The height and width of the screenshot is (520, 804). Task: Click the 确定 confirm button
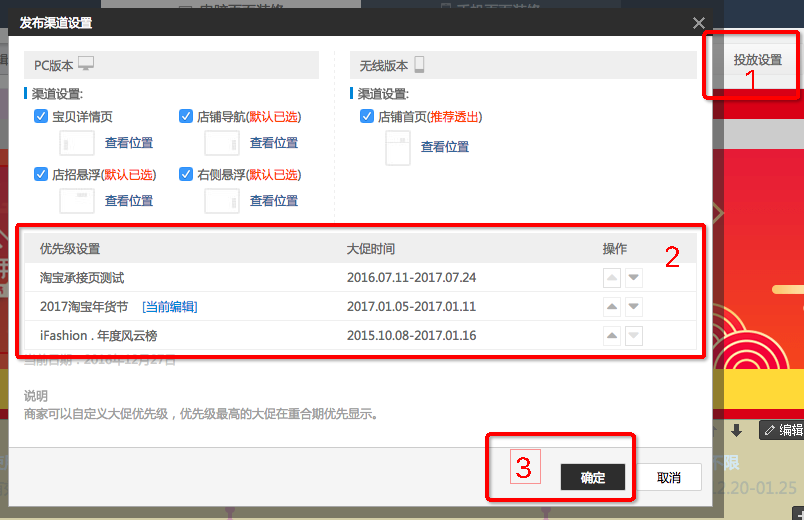pyautogui.click(x=593, y=477)
